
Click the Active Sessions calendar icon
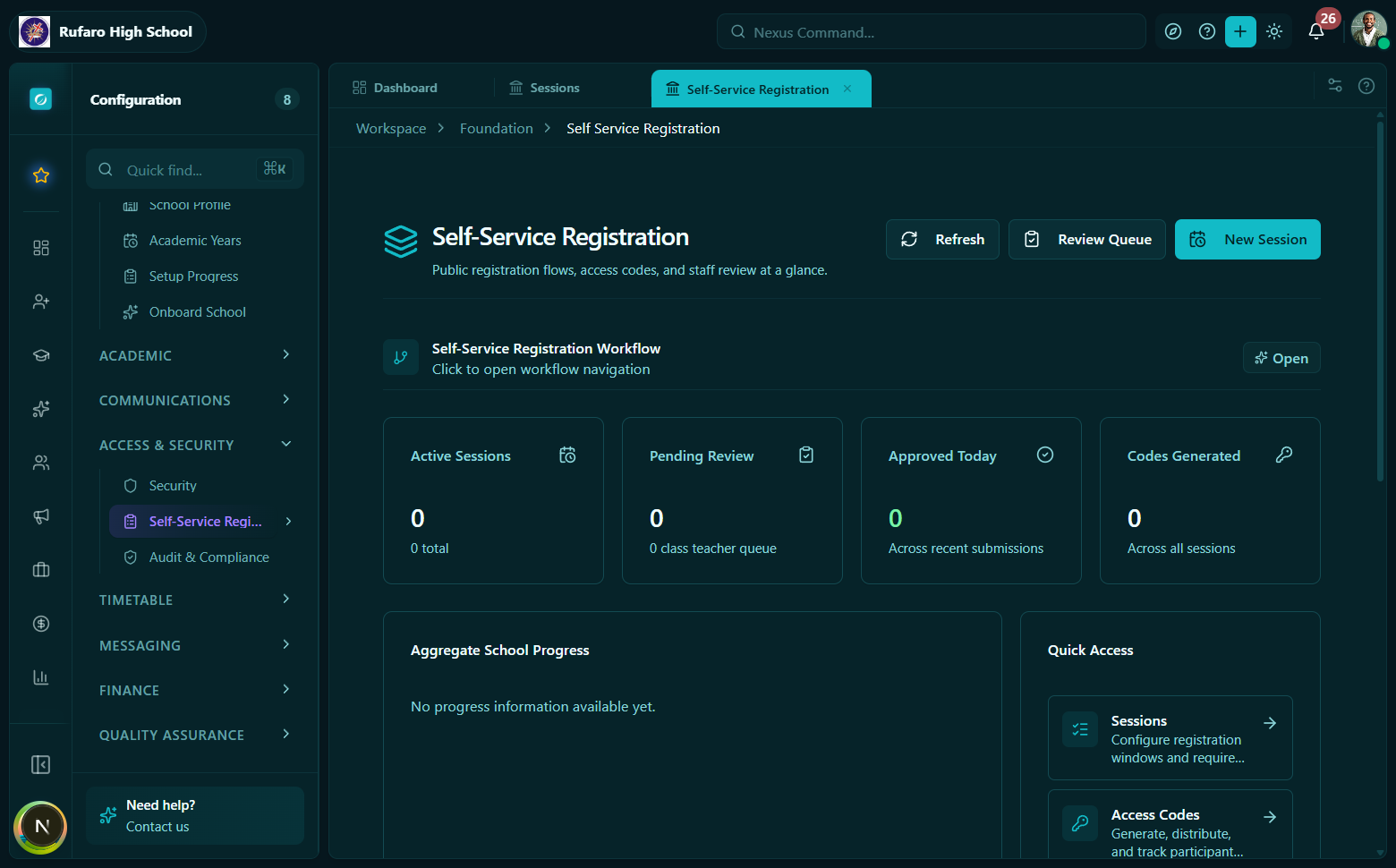click(x=567, y=455)
